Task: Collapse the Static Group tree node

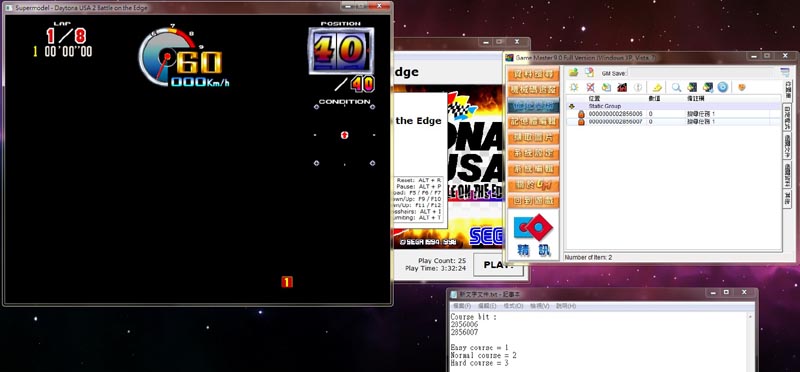Action: [x=572, y=106]
